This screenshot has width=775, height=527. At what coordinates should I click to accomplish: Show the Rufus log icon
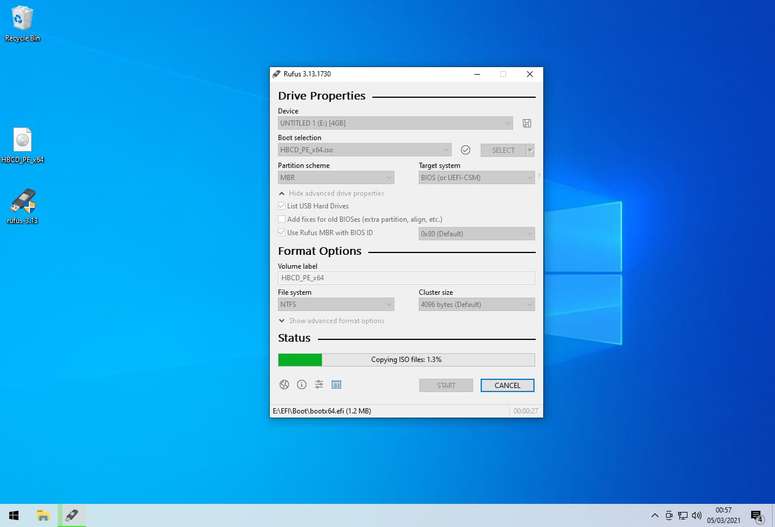(x=337, y=384)
